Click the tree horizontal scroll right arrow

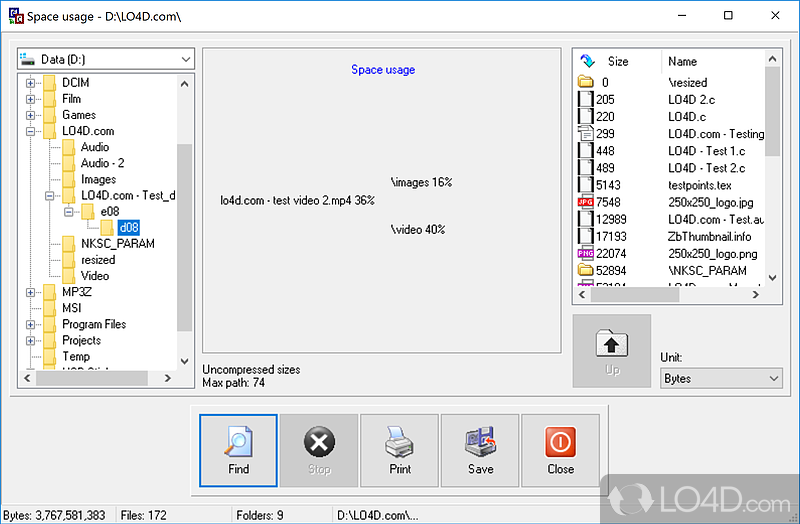click(167, 378)
